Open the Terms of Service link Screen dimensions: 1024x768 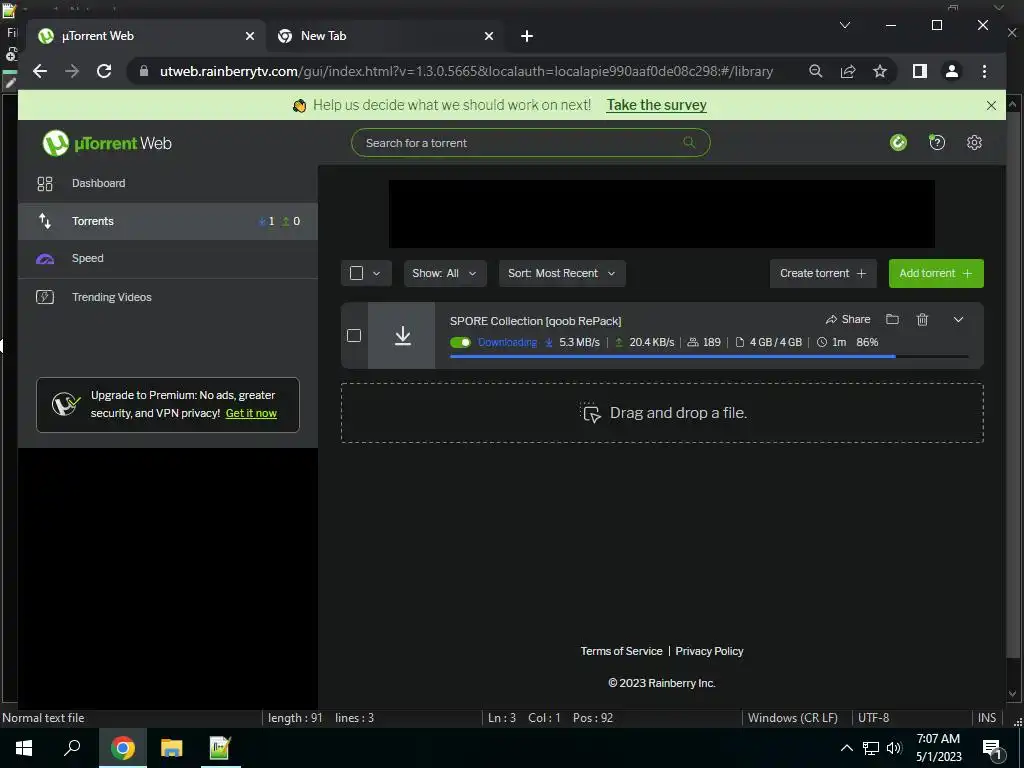621,651
